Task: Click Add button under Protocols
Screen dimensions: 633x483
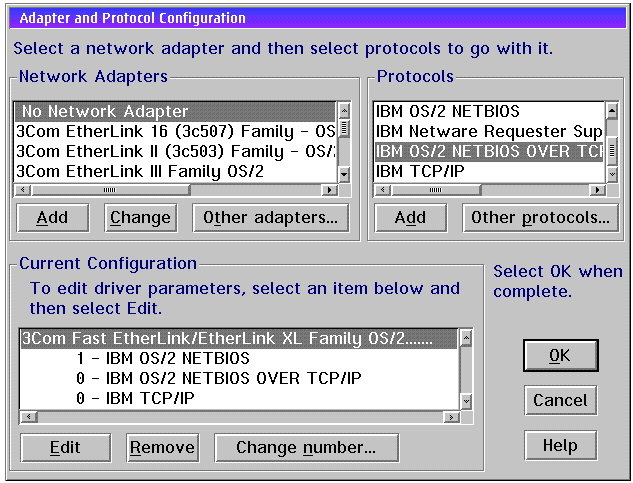Action: (410, 218)
